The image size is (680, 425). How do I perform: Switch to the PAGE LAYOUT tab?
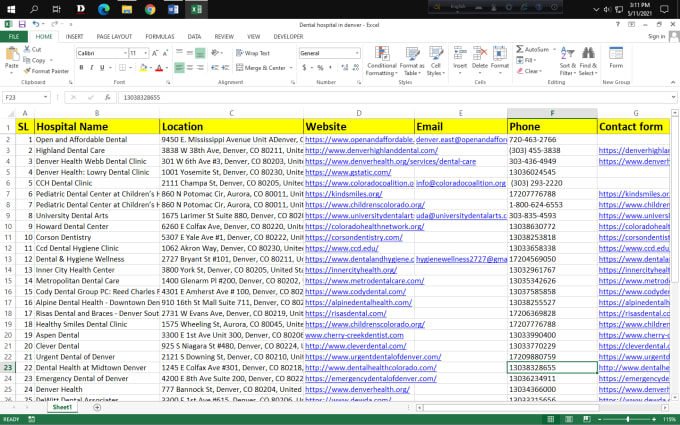pos(114,37)
